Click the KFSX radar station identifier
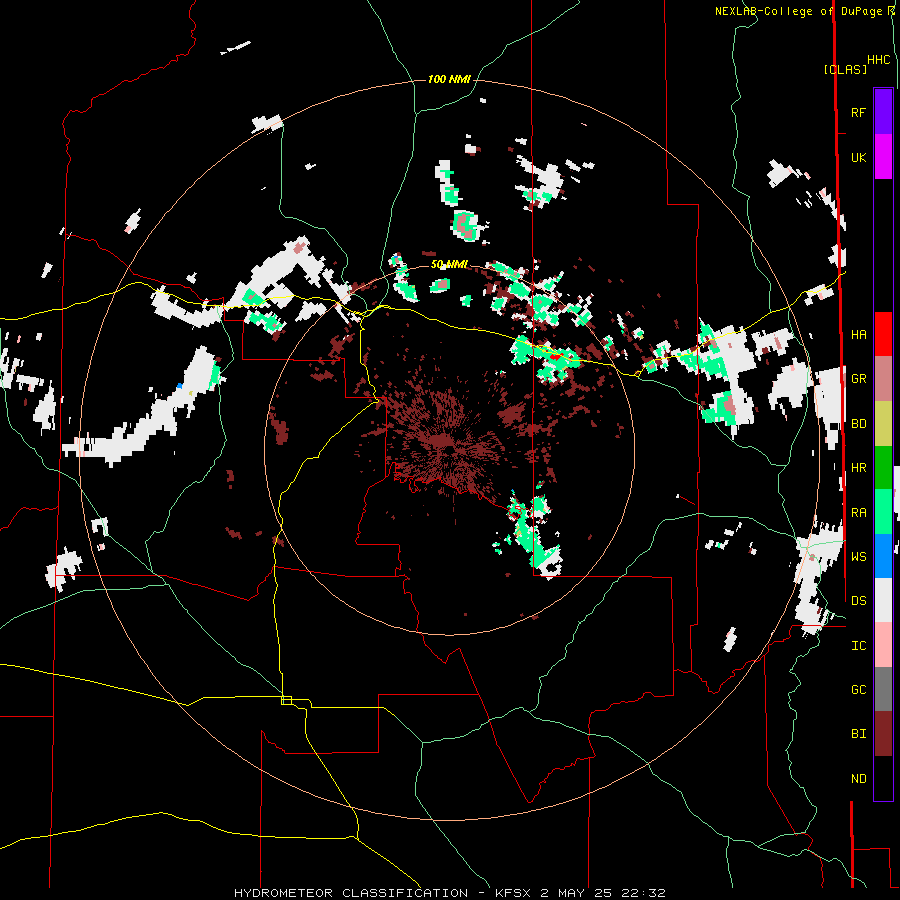Image resolution: width=900 pixels, height=900 pixels. (515, 893)
